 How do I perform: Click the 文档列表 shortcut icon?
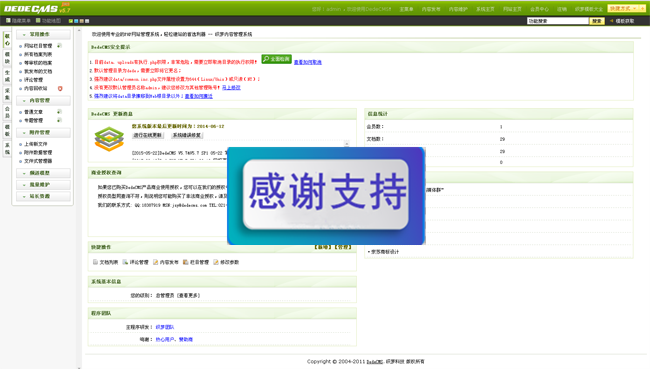(95, 262)
